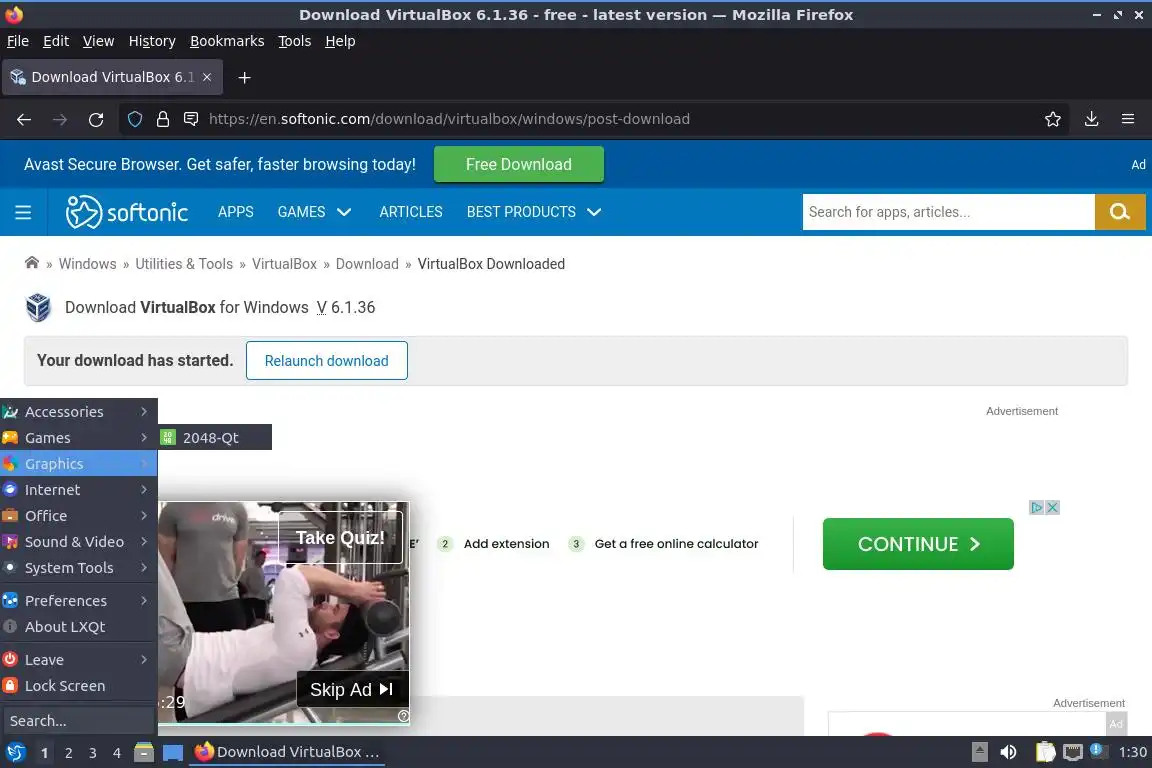
Task: Select About LXQt in the start menu
Action: (79, 627)
